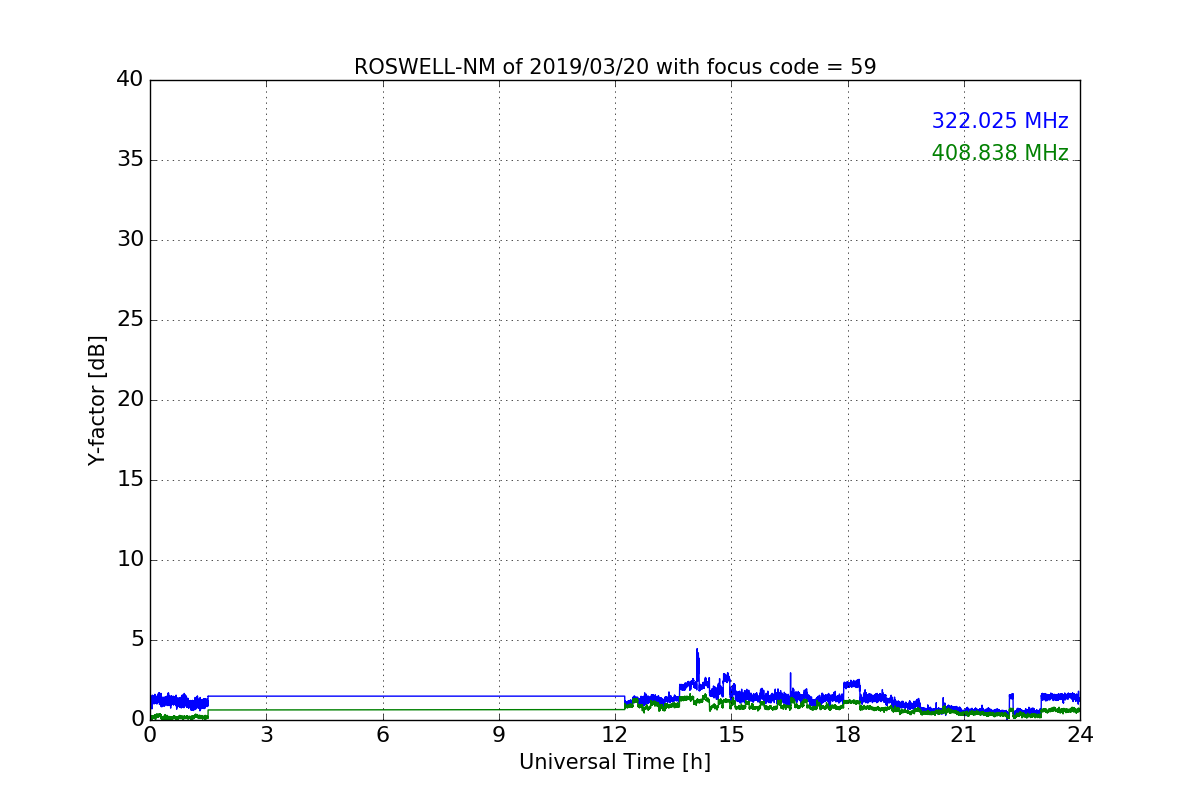The image size is (1200, 800).
Task: Click the Universal Time [h] axis label
Action: pos(615,762)
